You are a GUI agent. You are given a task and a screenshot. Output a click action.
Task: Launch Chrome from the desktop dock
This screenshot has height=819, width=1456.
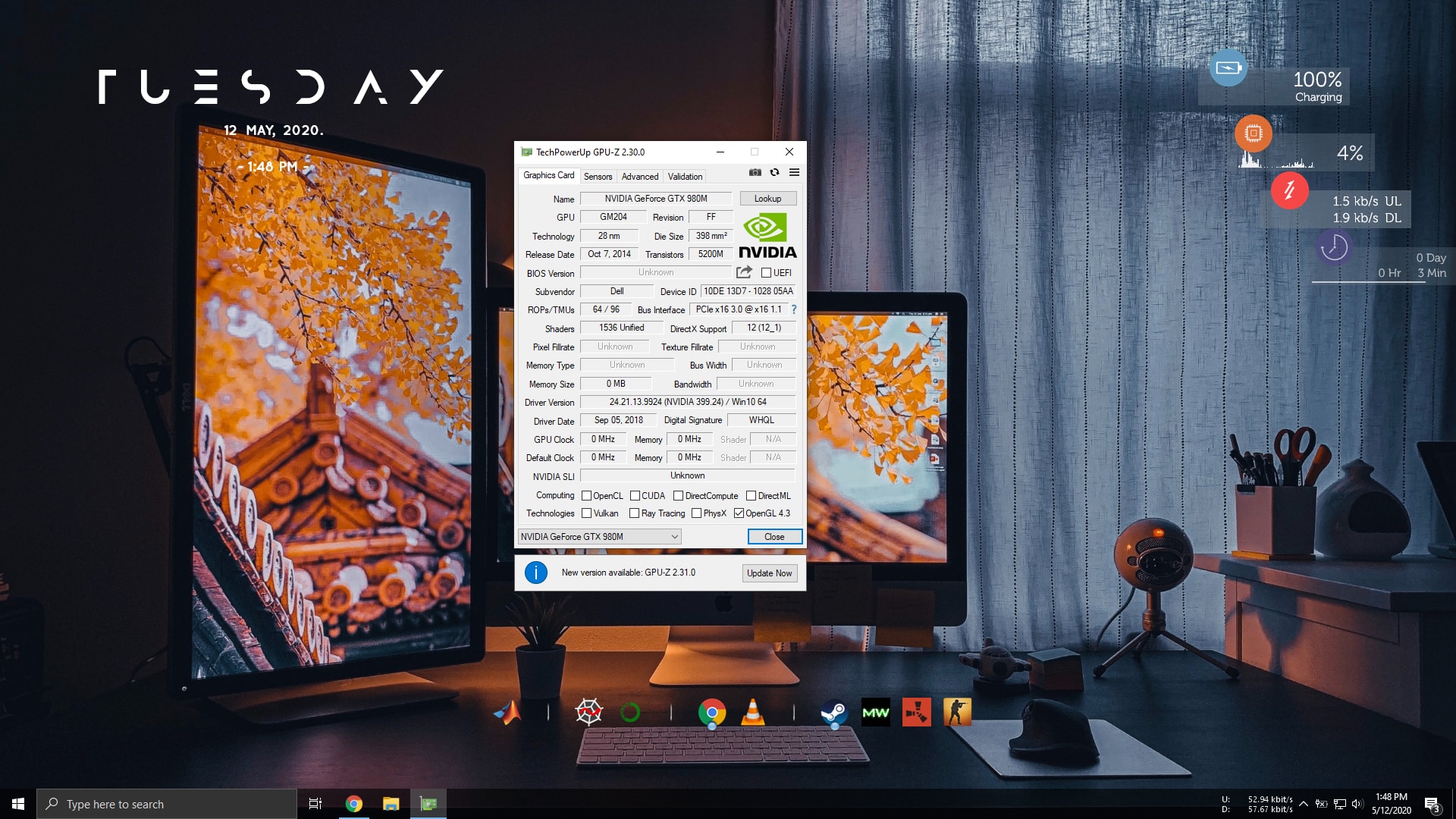[x=712, y=713]
